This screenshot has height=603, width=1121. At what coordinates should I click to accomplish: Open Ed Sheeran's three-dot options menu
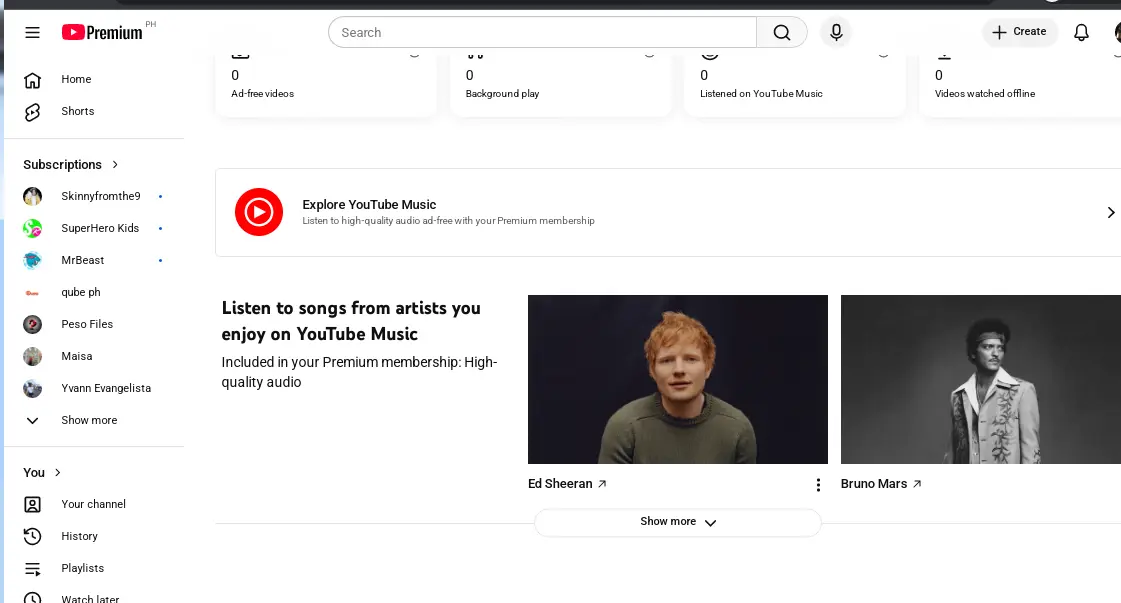(818, 485)
